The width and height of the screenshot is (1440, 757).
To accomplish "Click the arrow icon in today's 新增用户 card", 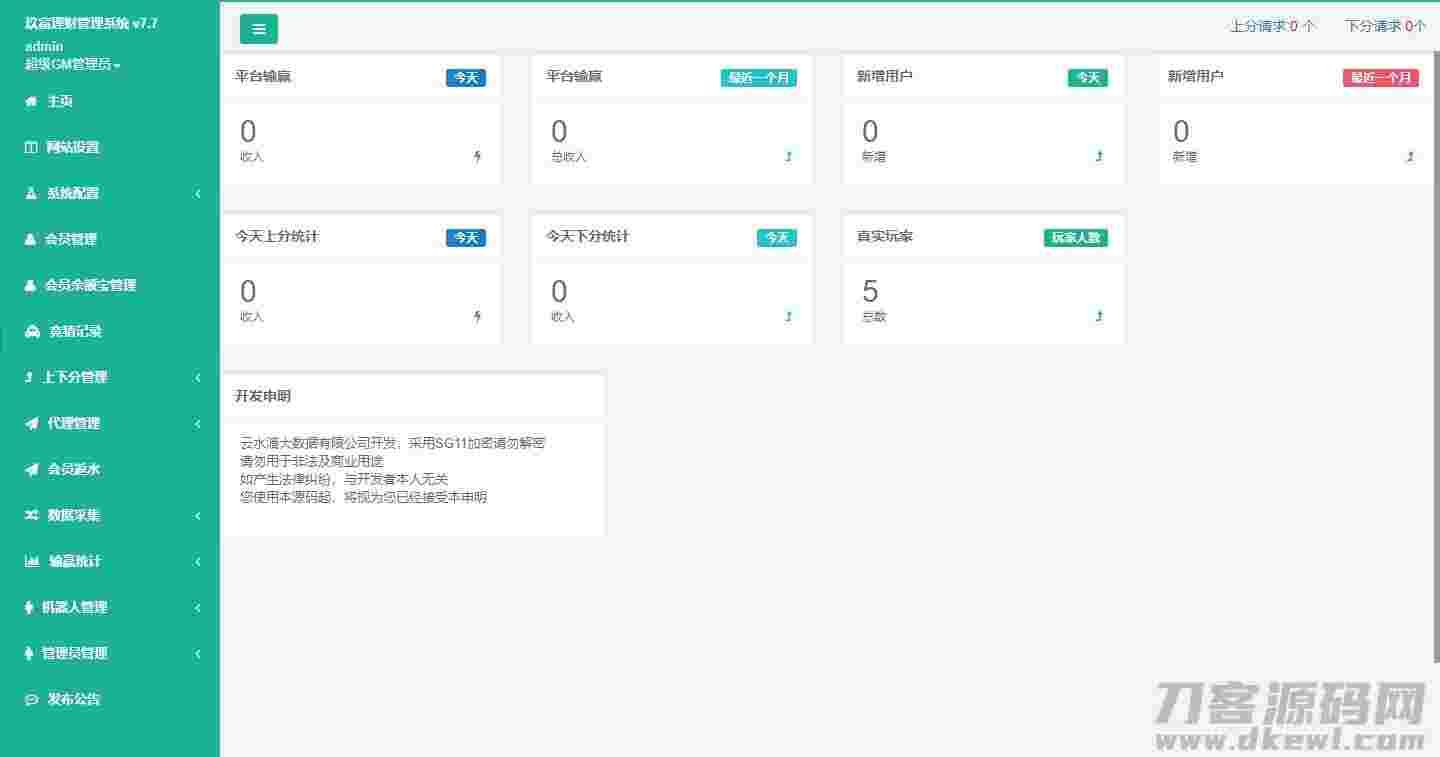I will [x=1099, y=156].
